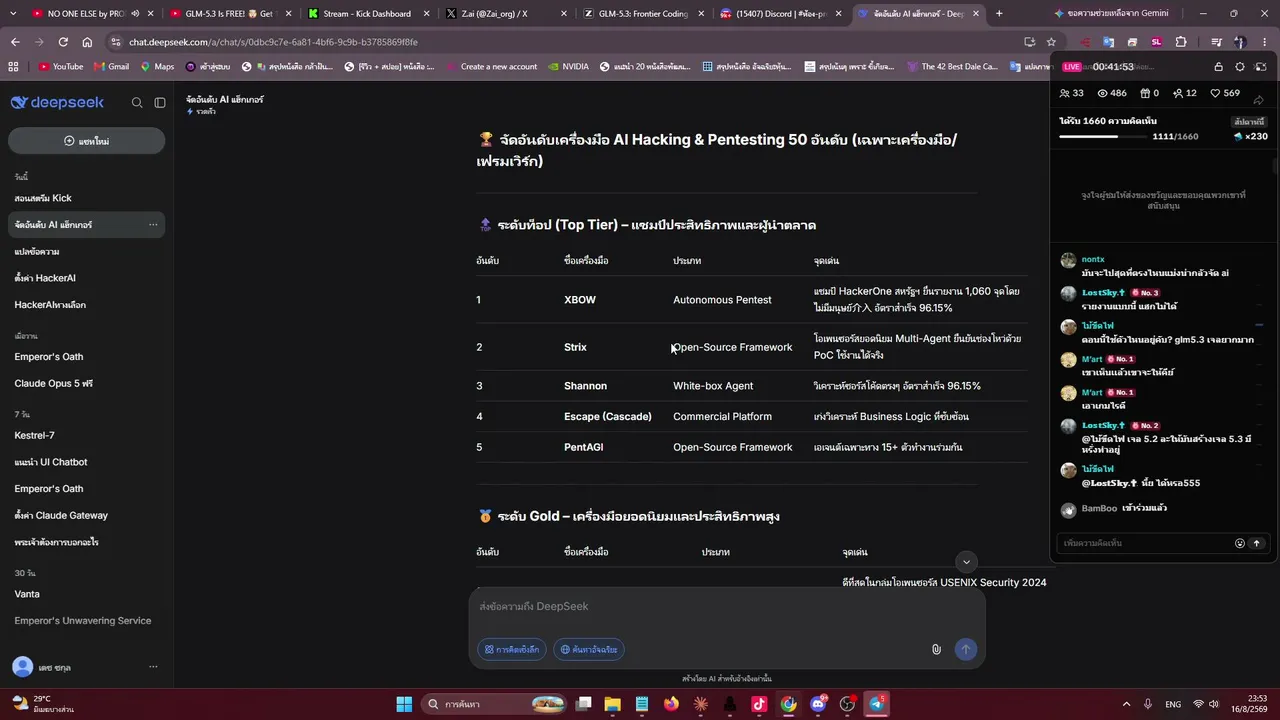Bookmark this page with the star

1051,42
